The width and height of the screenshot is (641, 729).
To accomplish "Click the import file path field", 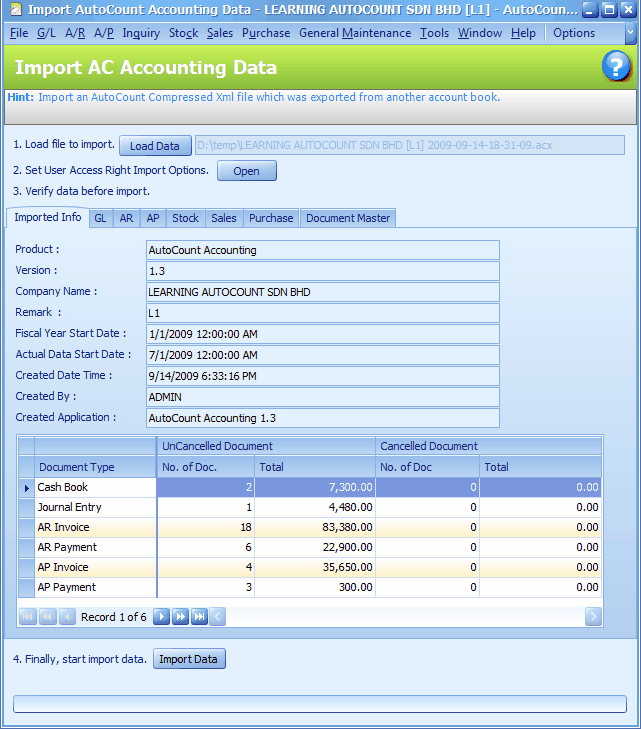I will (410, 145).
